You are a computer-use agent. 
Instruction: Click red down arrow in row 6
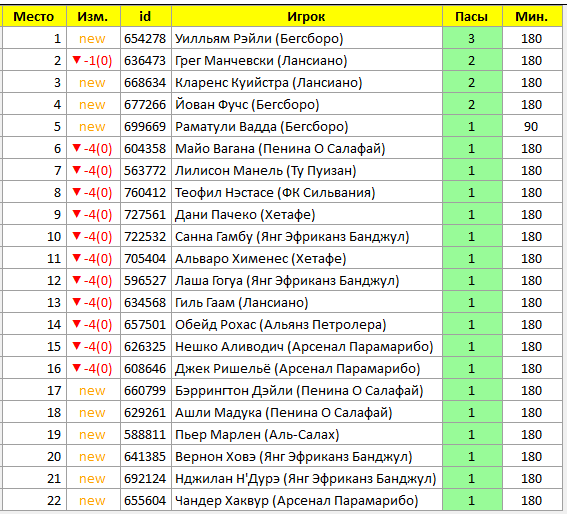click(76, 148)
